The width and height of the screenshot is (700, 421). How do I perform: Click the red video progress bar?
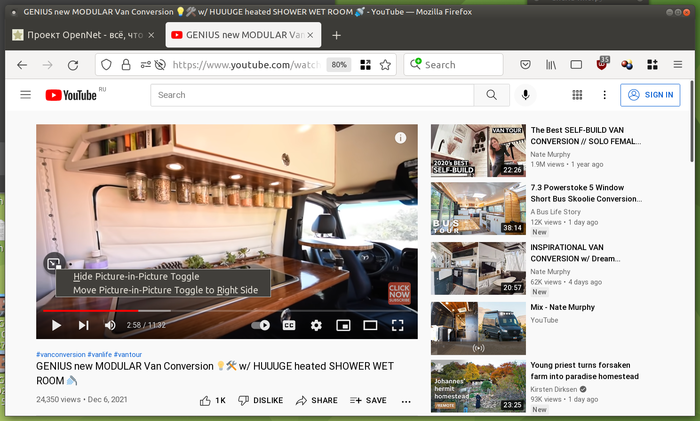[x=90, y=310]
